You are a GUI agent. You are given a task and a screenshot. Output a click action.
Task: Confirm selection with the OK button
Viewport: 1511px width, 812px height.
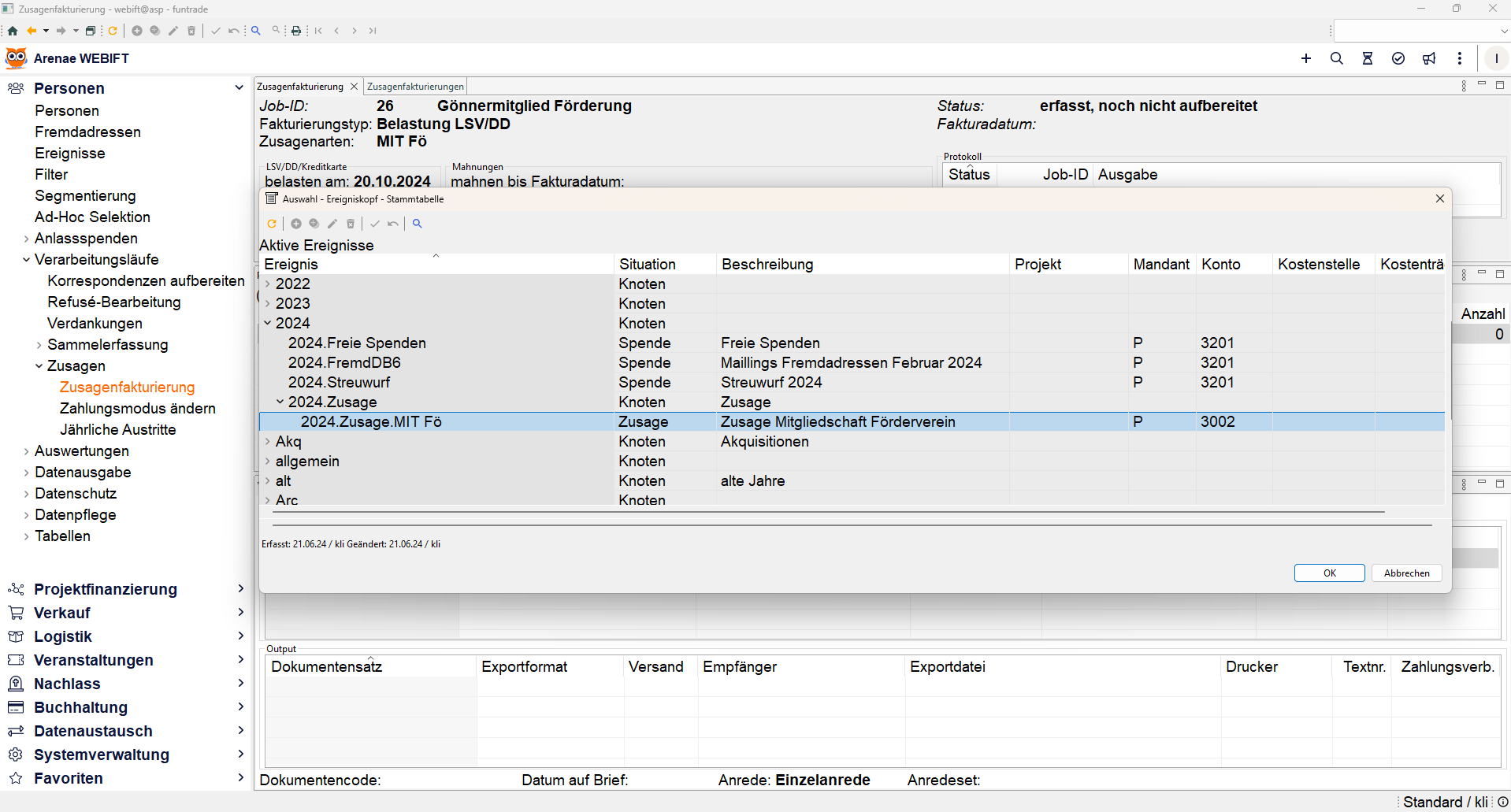point(1329,573)
